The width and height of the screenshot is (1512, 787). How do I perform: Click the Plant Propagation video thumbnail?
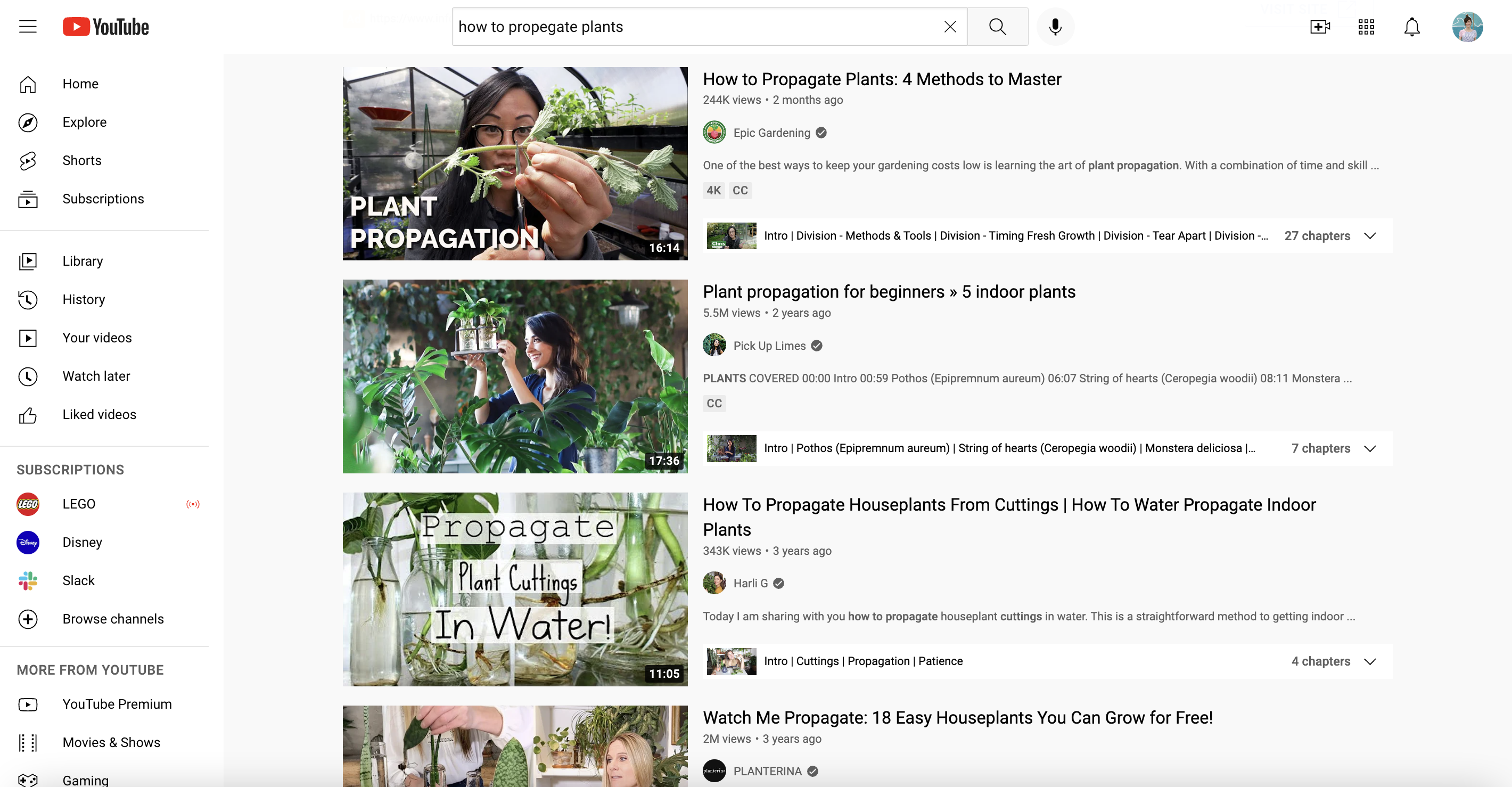515,163
